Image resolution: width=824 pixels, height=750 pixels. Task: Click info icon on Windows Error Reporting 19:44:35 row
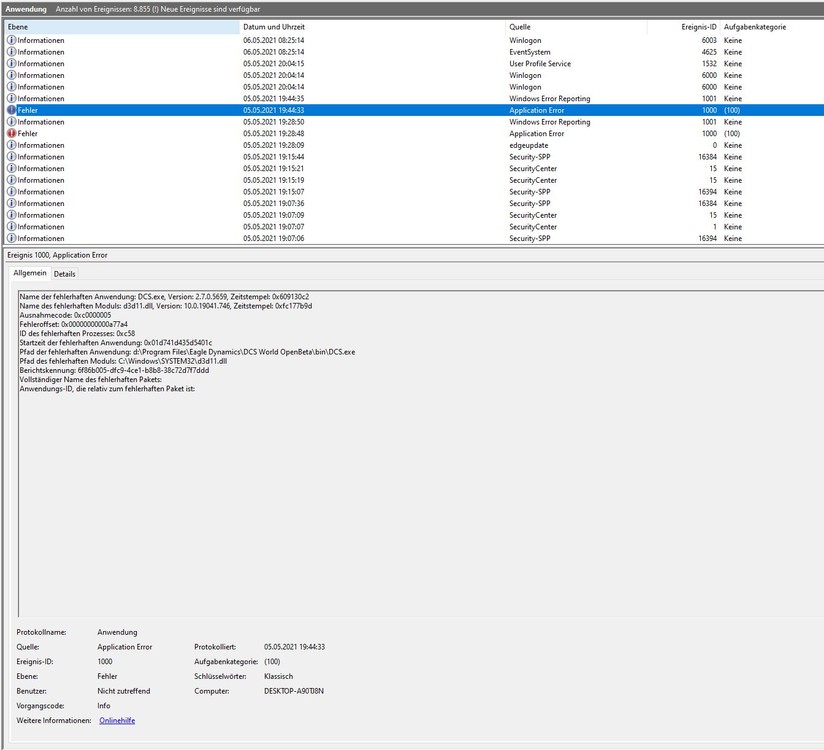click(x=10, y=98)
